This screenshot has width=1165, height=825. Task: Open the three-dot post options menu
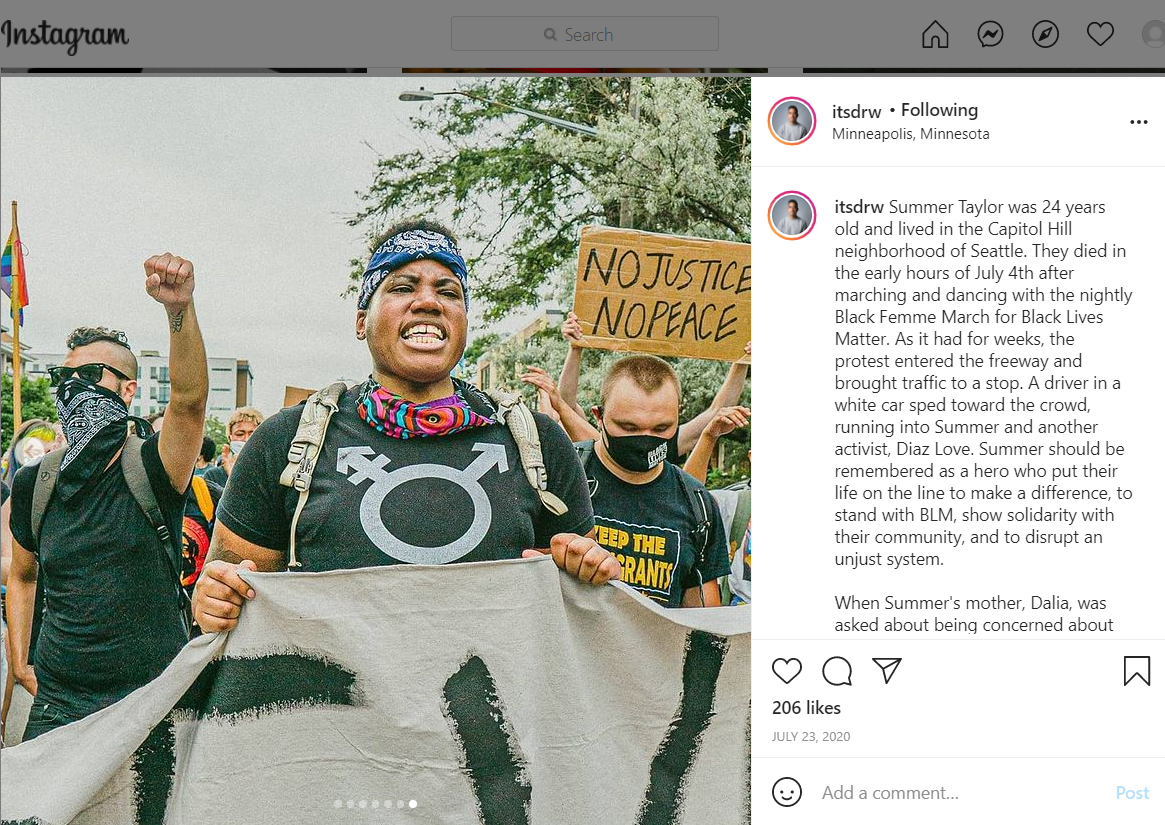pyautogui.click(x=1138, y=122)
